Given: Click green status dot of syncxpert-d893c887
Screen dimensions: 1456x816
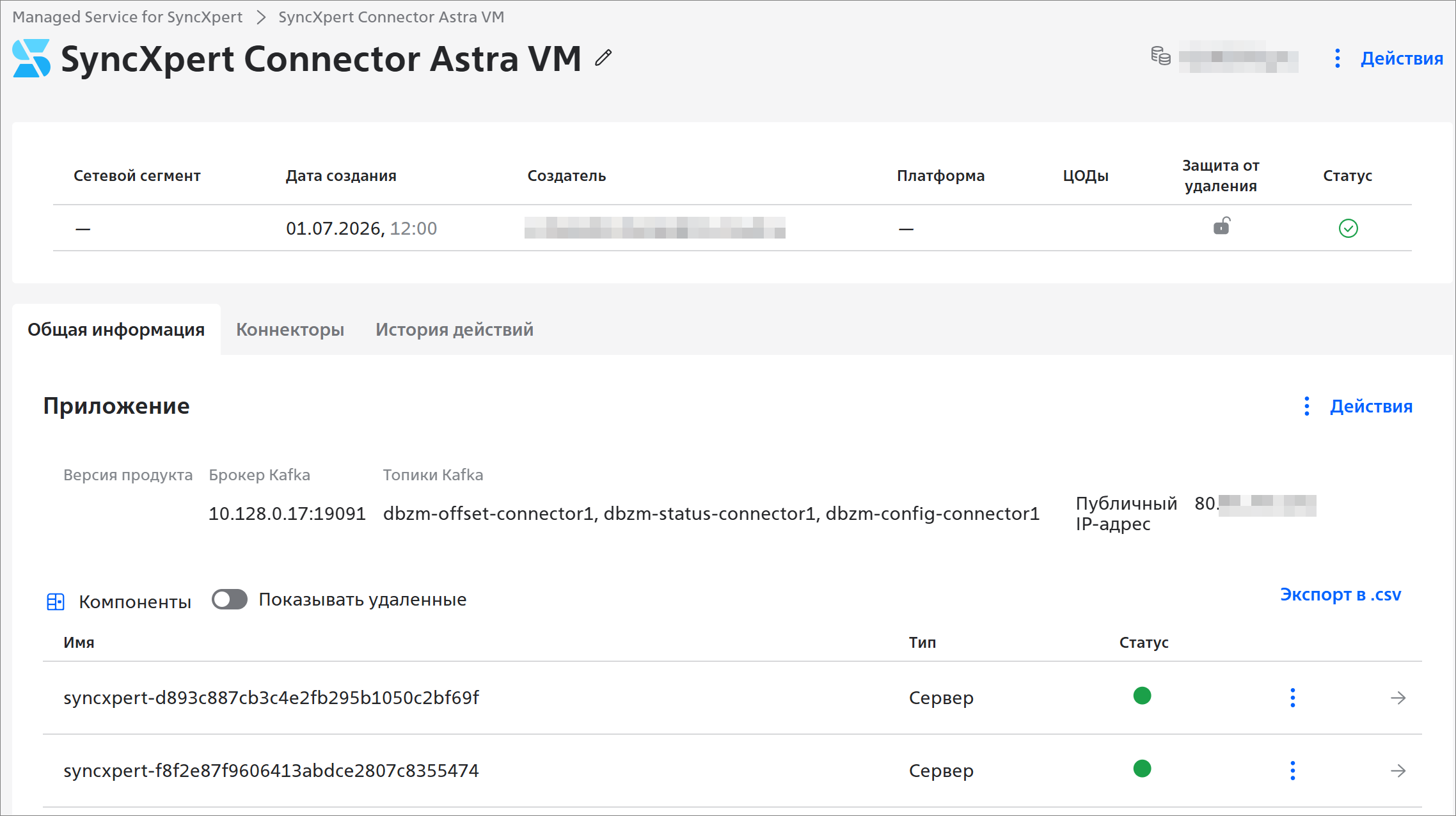Looking at the screenshot, I should click(1142, 696).
